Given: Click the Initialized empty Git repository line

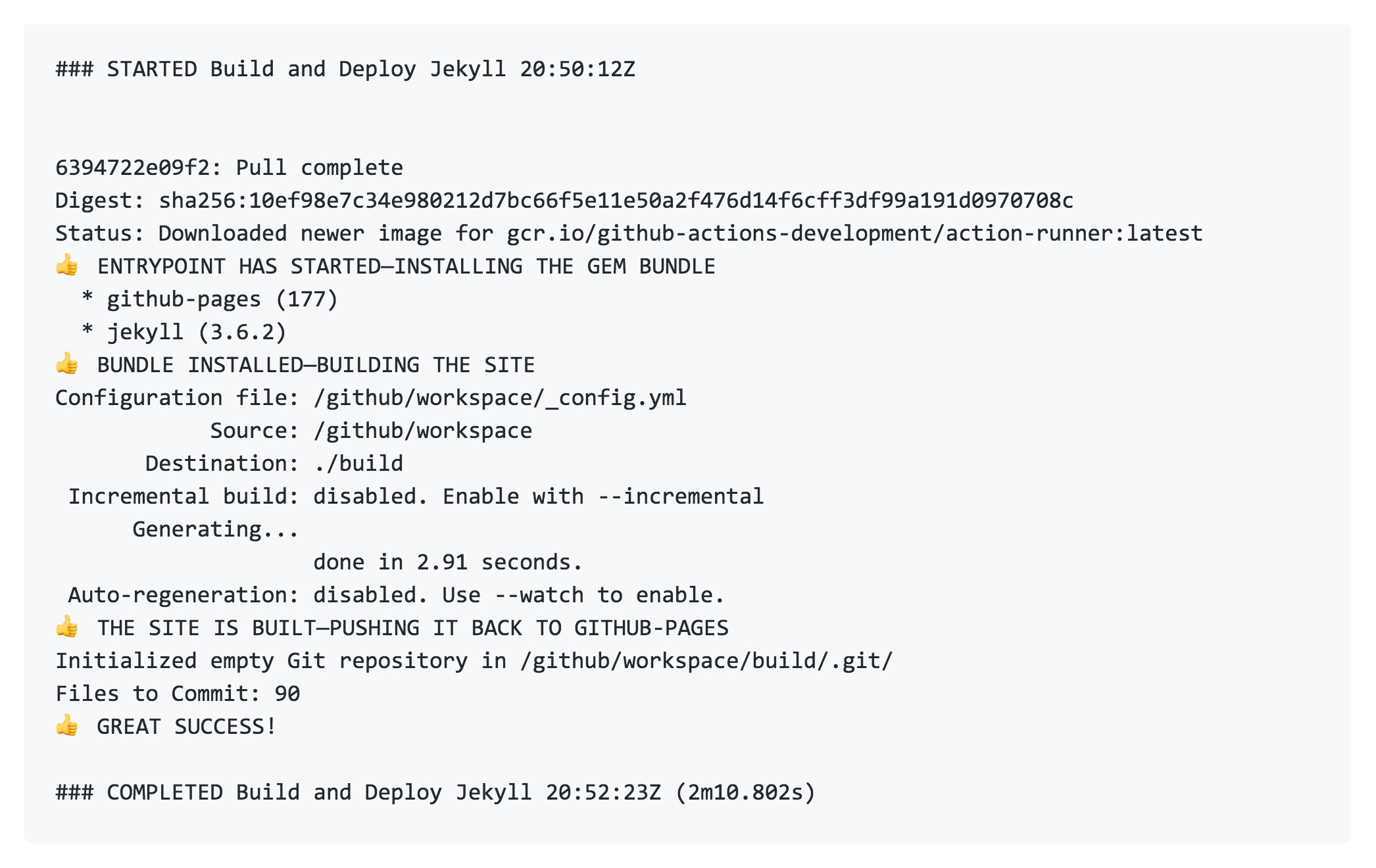Looking at the screenshot, I should tap(474, 661).
